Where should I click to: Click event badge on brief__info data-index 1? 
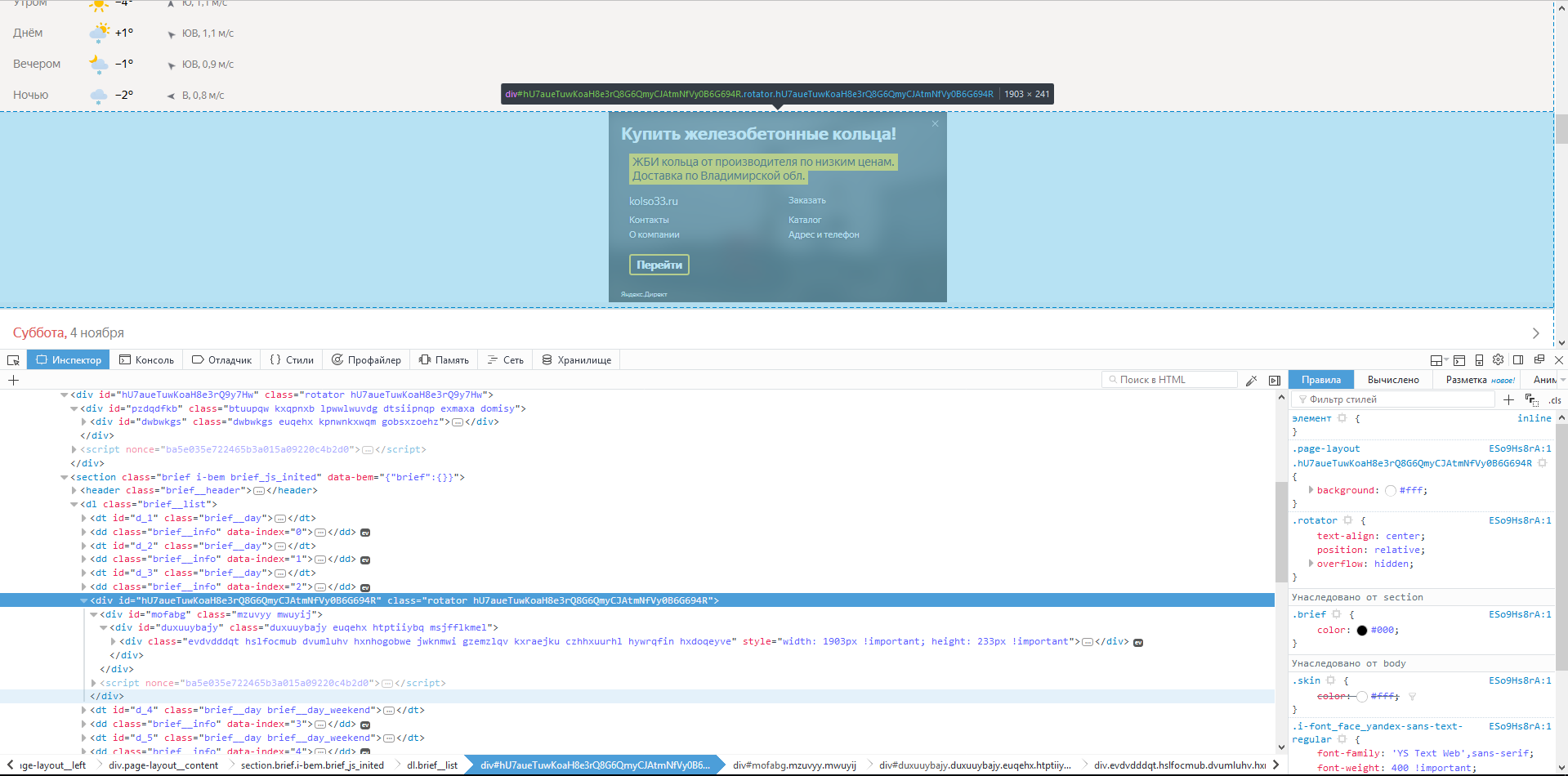coord(365,560)
